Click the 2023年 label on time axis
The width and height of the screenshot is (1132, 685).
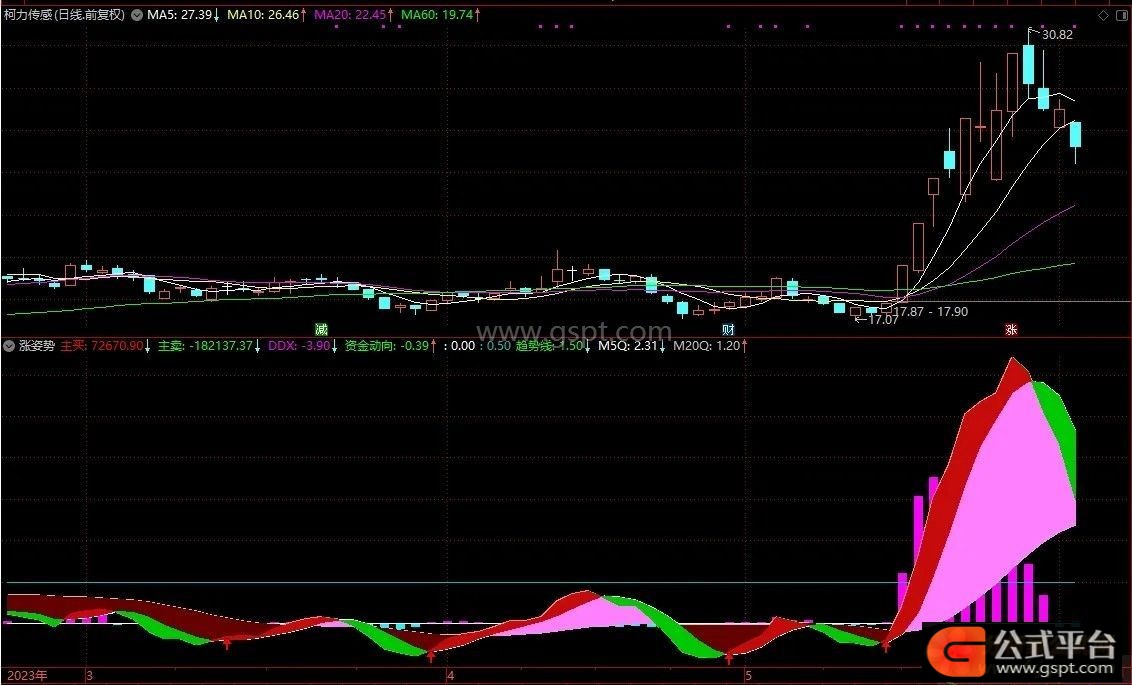tap(27, 676)
